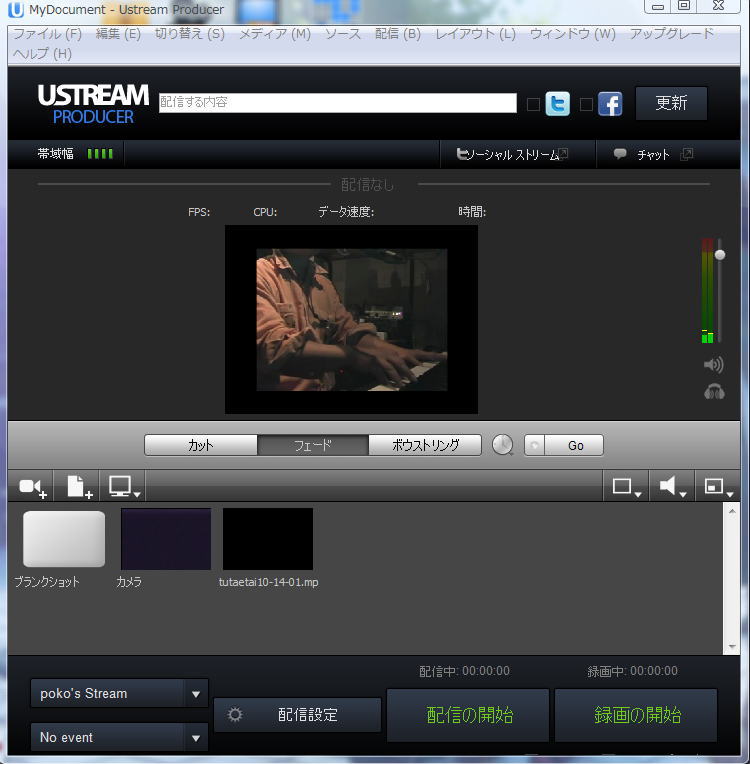Image resolution: width=750 pixels, height=764 pixels.
Task: Open the audio speaker source dropdown
Action: click(672, 487)
